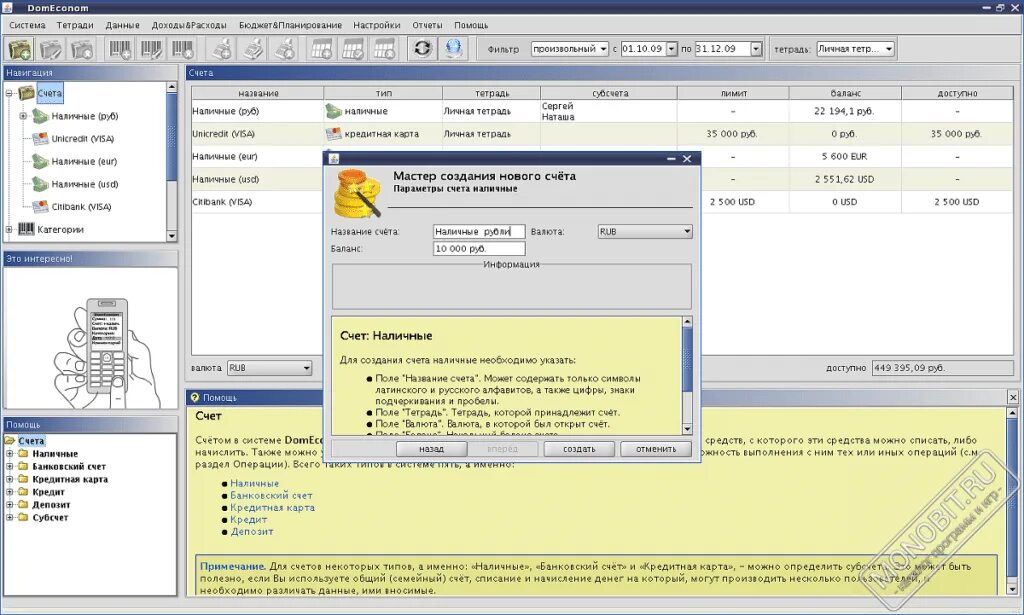Click the wallet icon beside Счета in navigation
Screen dimensions: 1024x615
(x=26, y=93)
